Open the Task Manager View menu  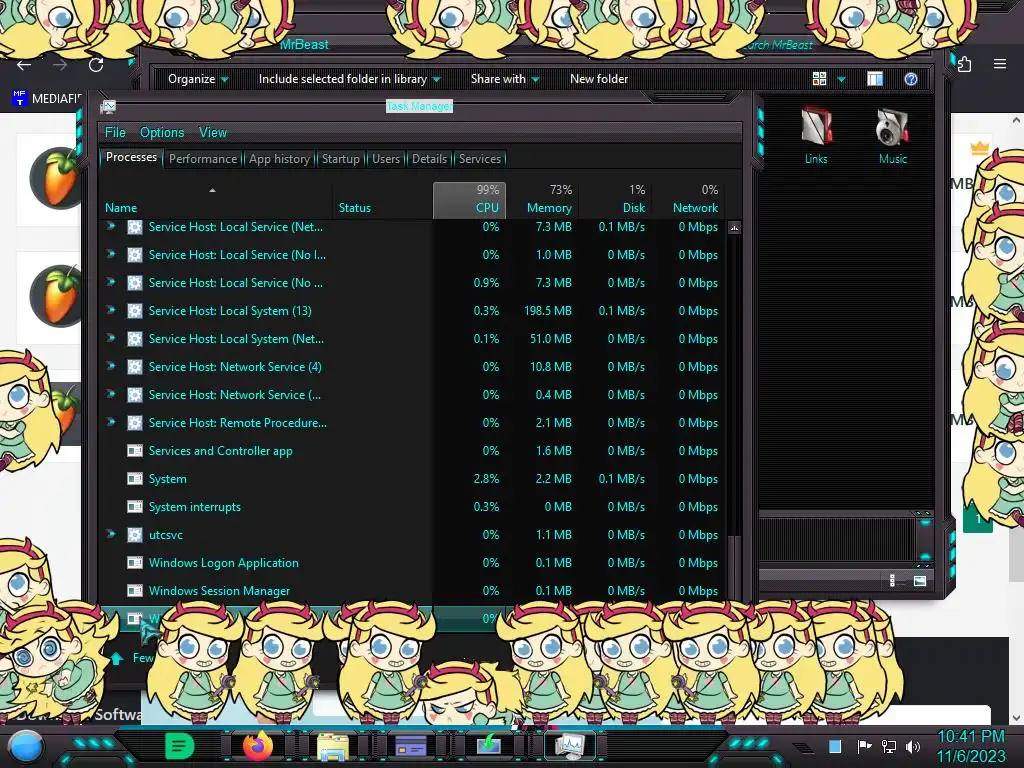pos(213,133)
